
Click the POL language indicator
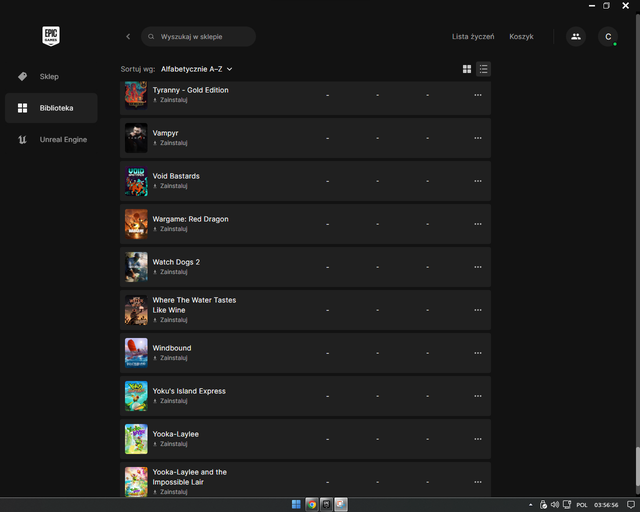pyautogui.click(x=582, y=505)
